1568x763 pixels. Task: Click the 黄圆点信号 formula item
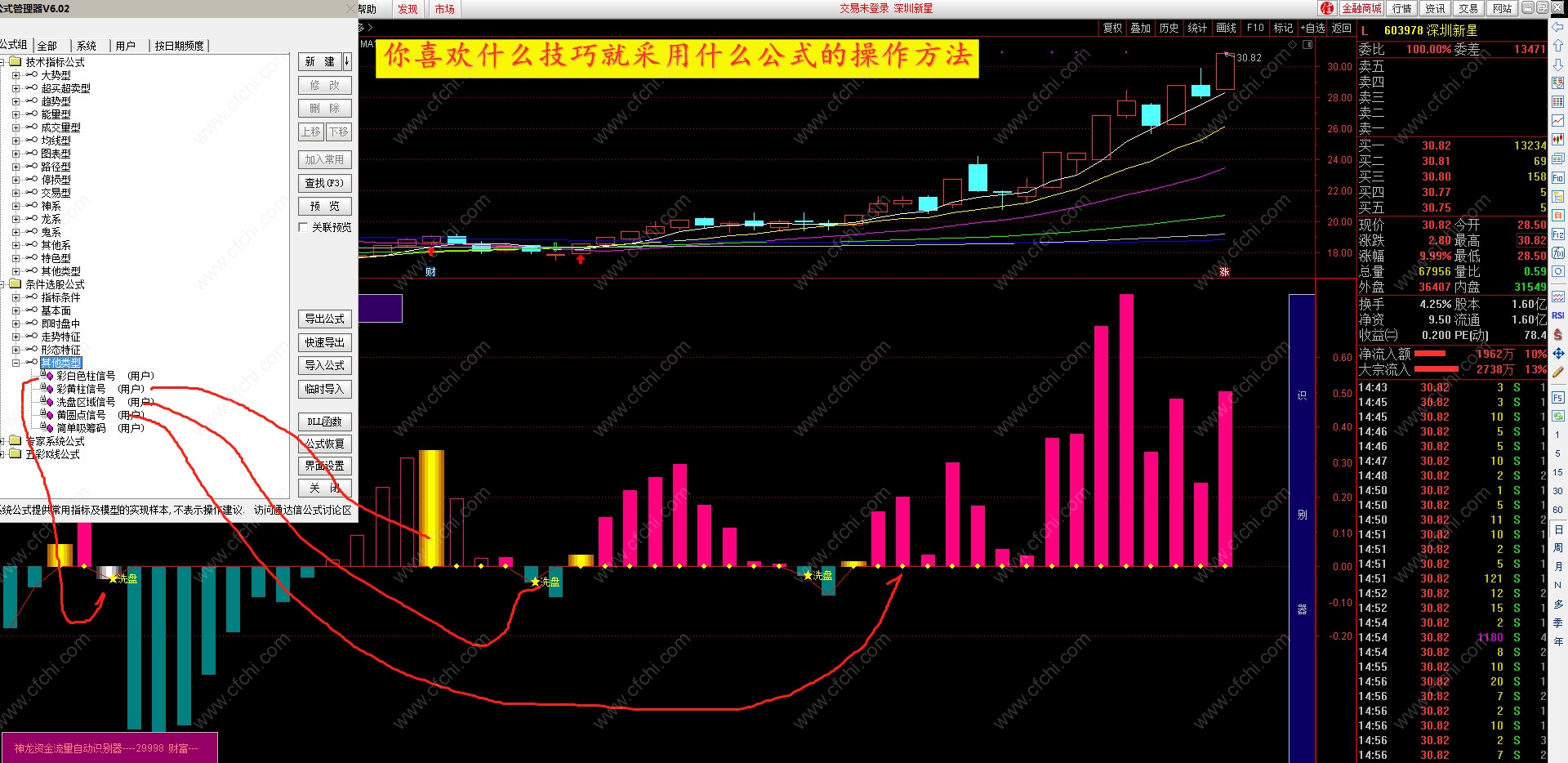81,415
